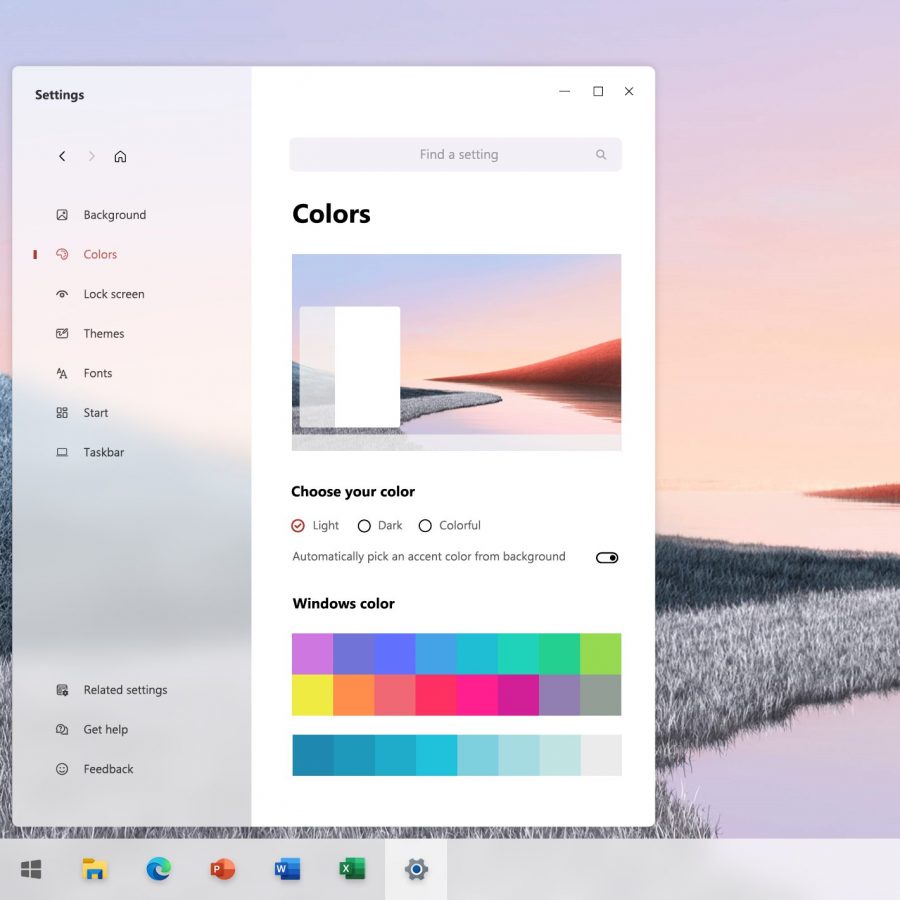Viewport: 900px width, 900px height.
Task: Click the back arrow in Settings
Action: click(x=62, y=156)
